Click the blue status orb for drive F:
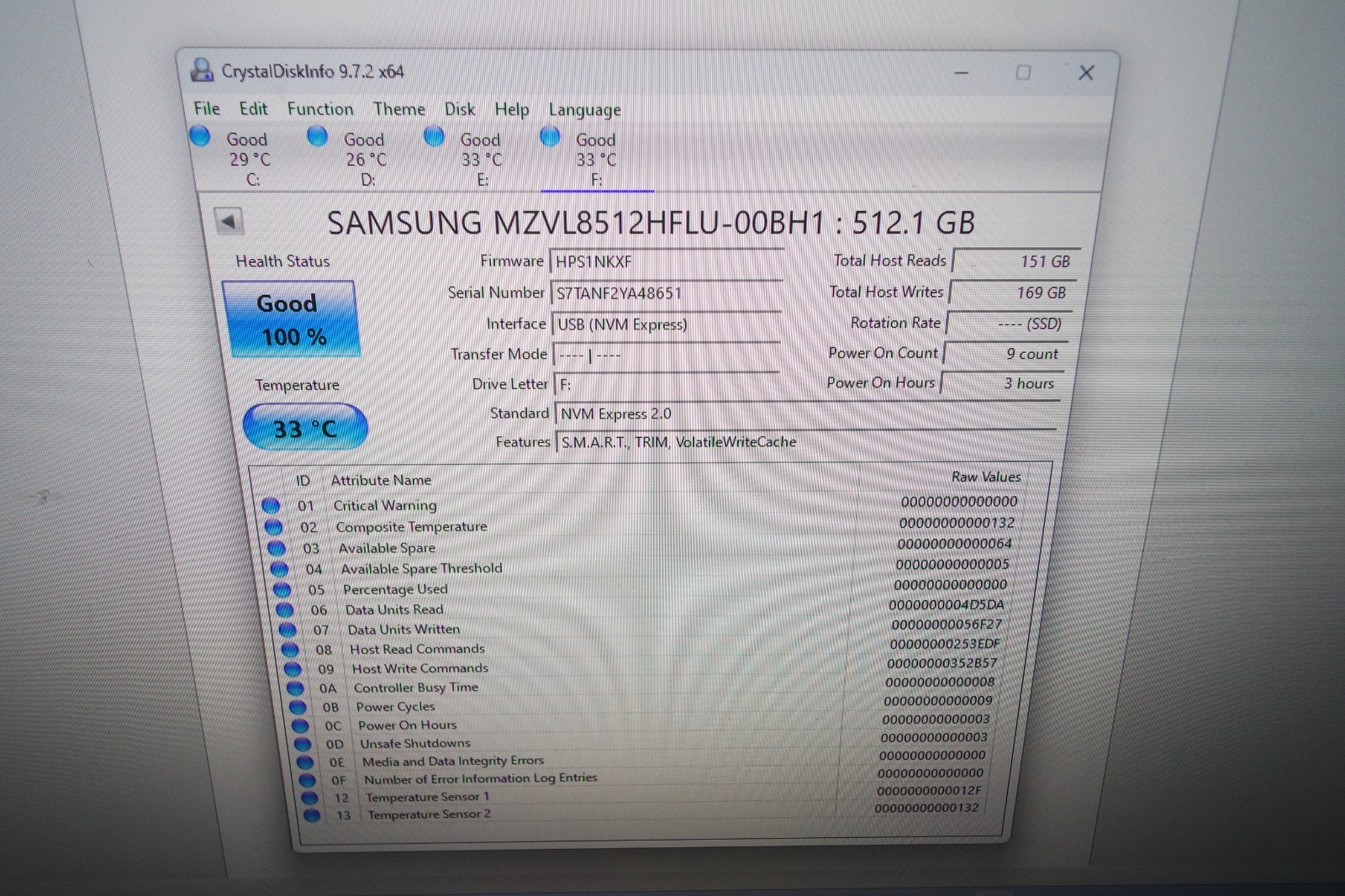Screen dimensions: 1345x896 [x=550, y=136]
